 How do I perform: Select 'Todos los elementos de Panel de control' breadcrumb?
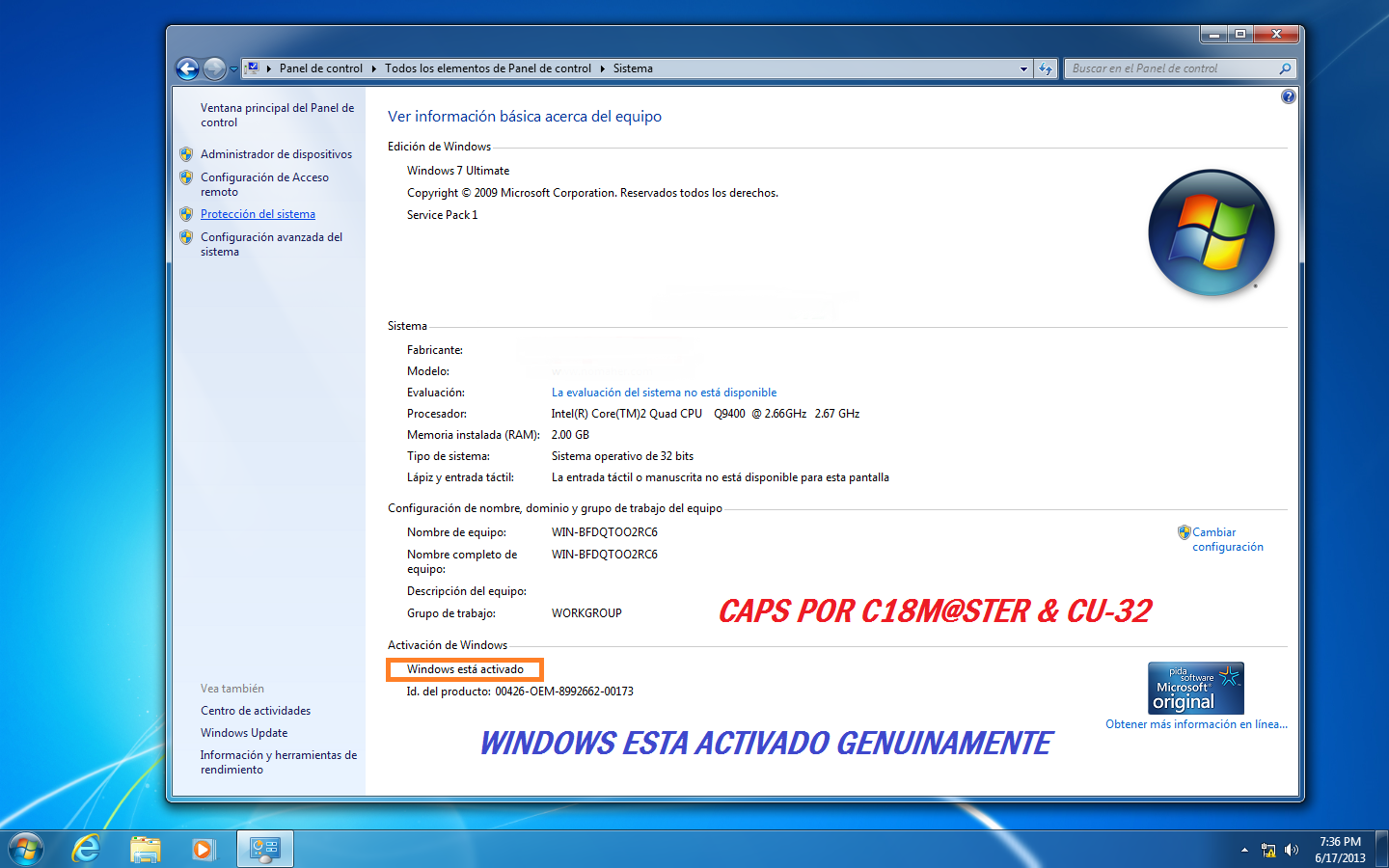488,68
